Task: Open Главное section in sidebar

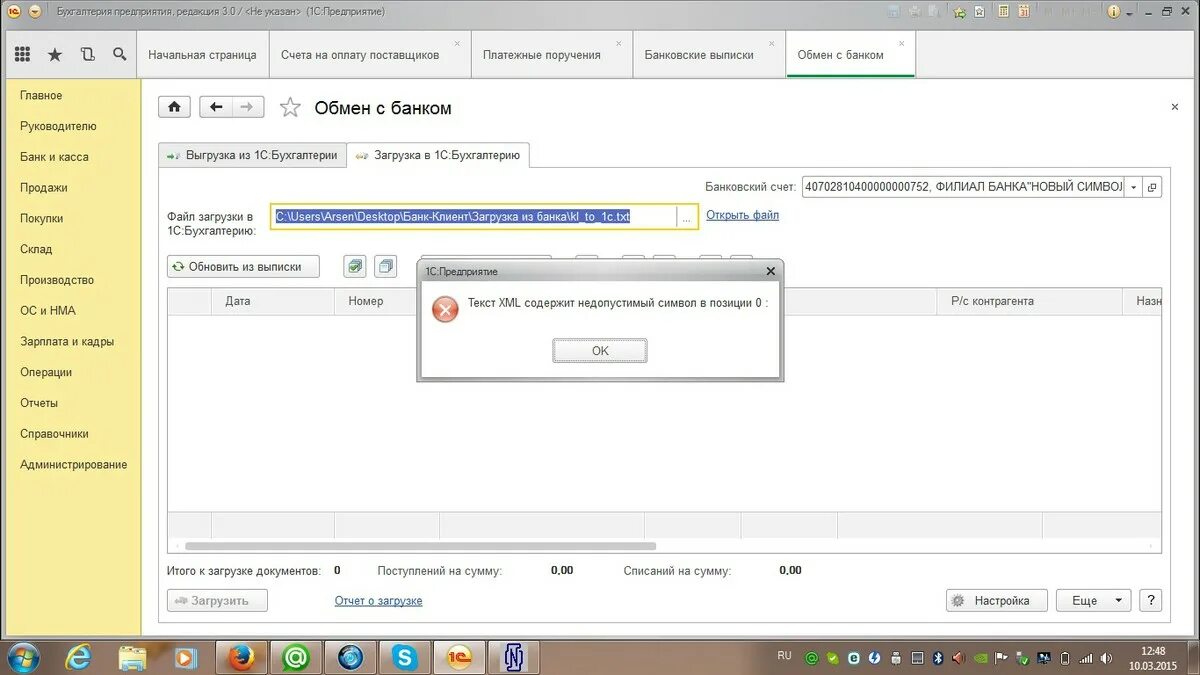Action: tap(41, 95)
